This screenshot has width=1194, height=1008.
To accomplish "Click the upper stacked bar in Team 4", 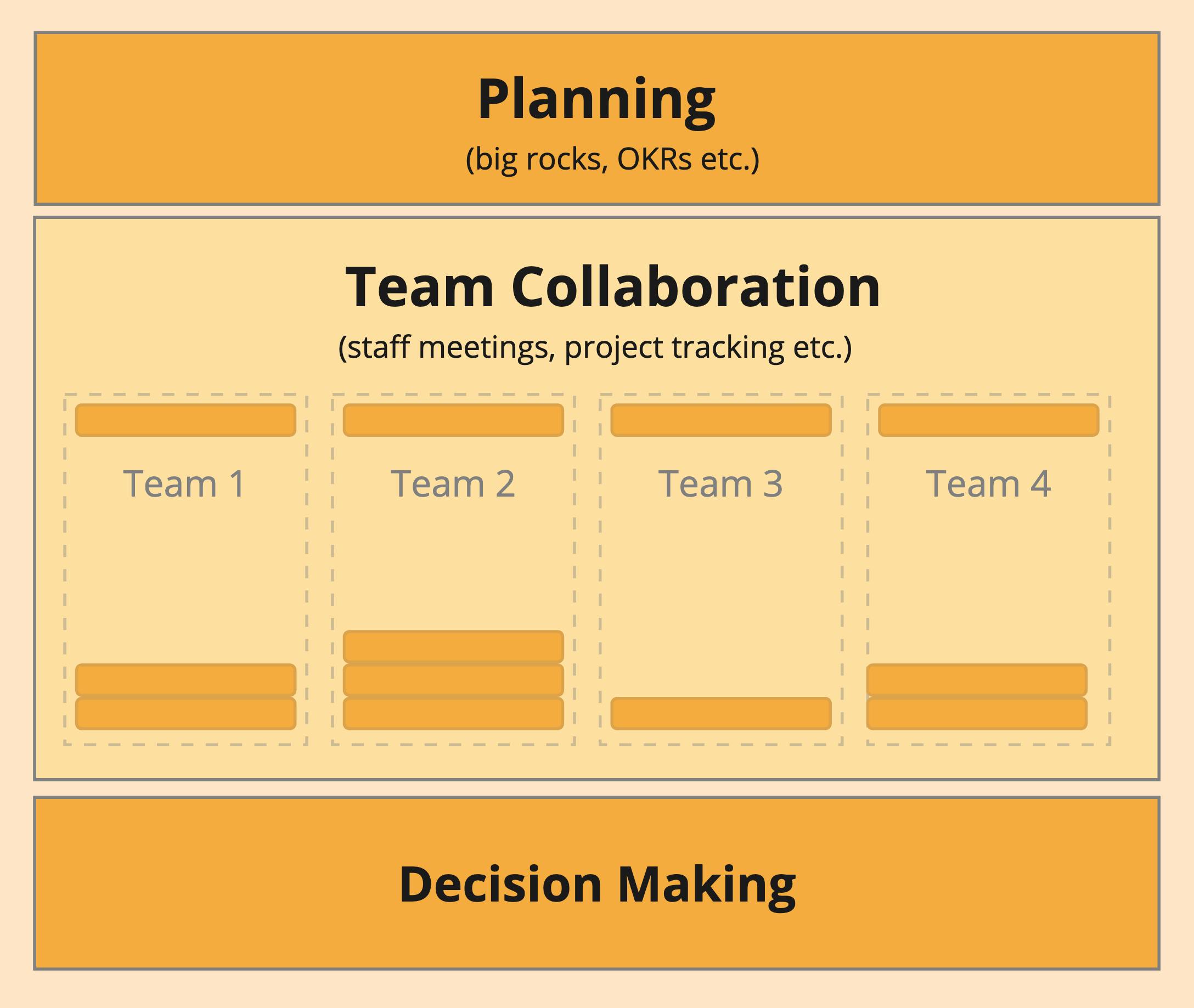I will click(x=977, y=679).
